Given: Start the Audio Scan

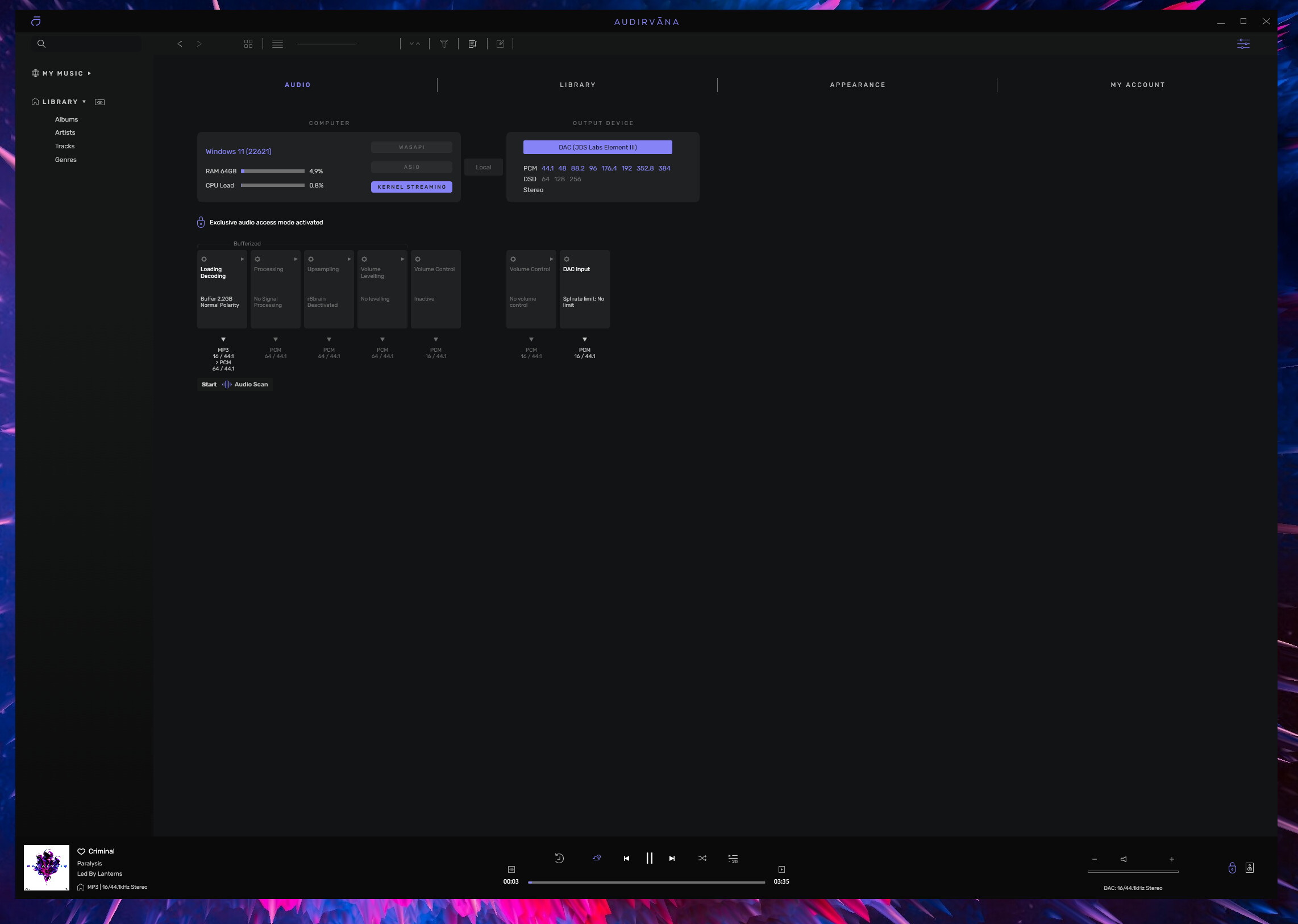Looking at the screenshot, I should (235, 385).
